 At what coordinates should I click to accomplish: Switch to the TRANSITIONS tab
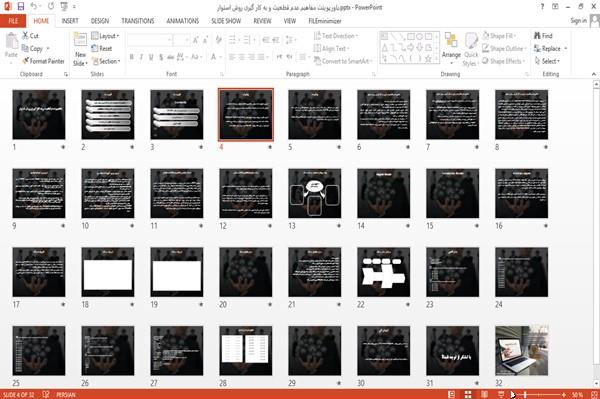tap(138, 21)
